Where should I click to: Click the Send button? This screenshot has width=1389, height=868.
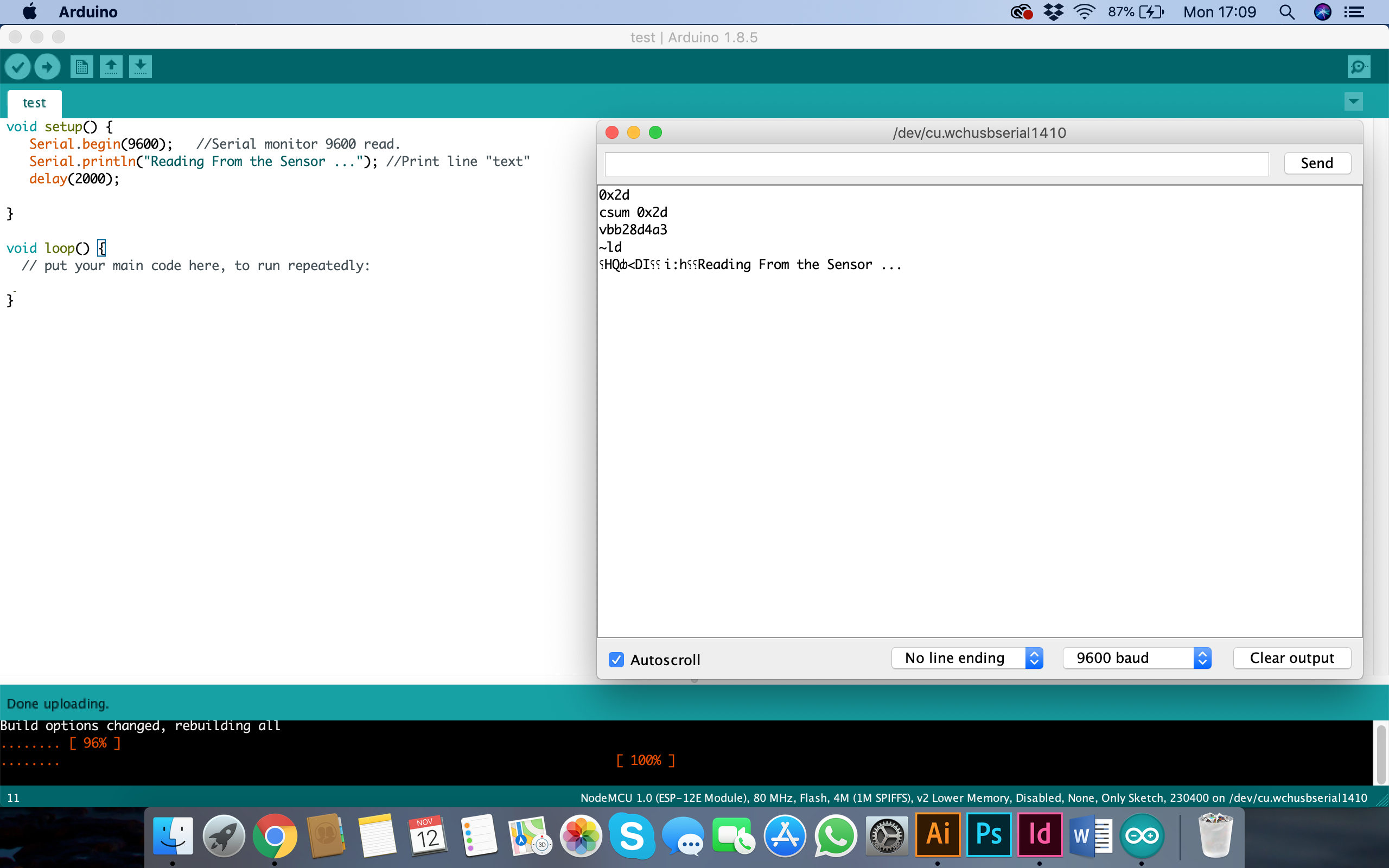point(1317,163)
